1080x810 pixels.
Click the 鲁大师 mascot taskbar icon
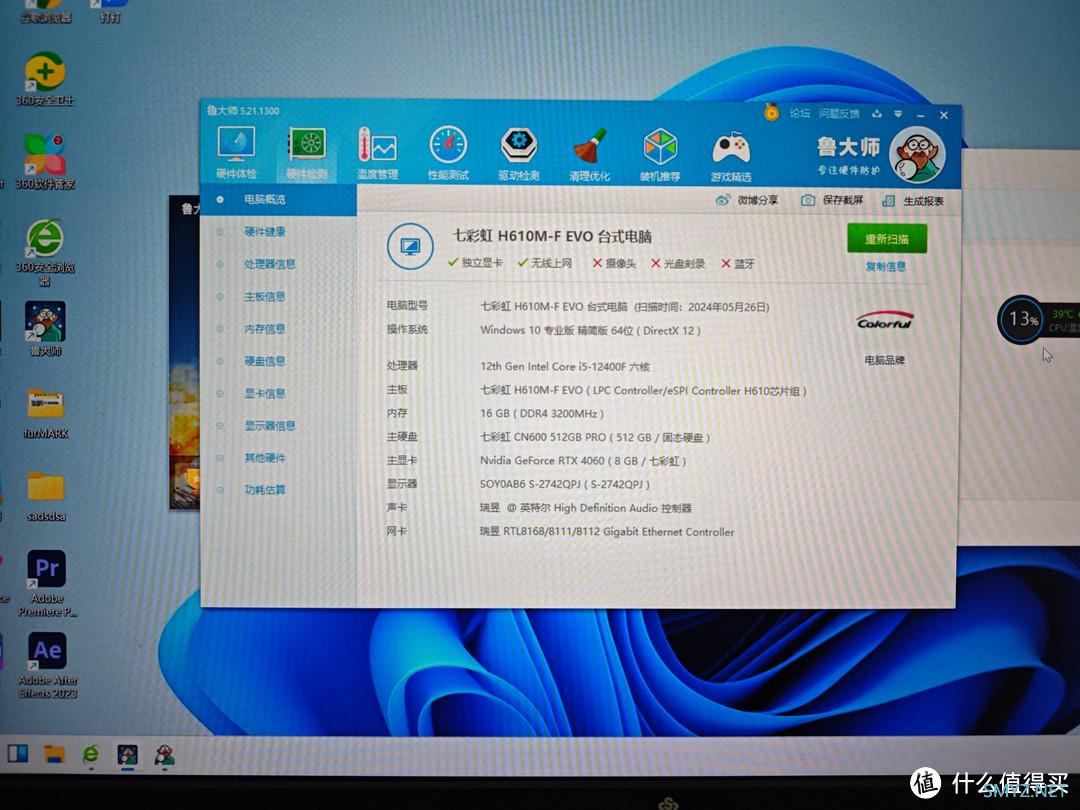[x=164, y=756]
